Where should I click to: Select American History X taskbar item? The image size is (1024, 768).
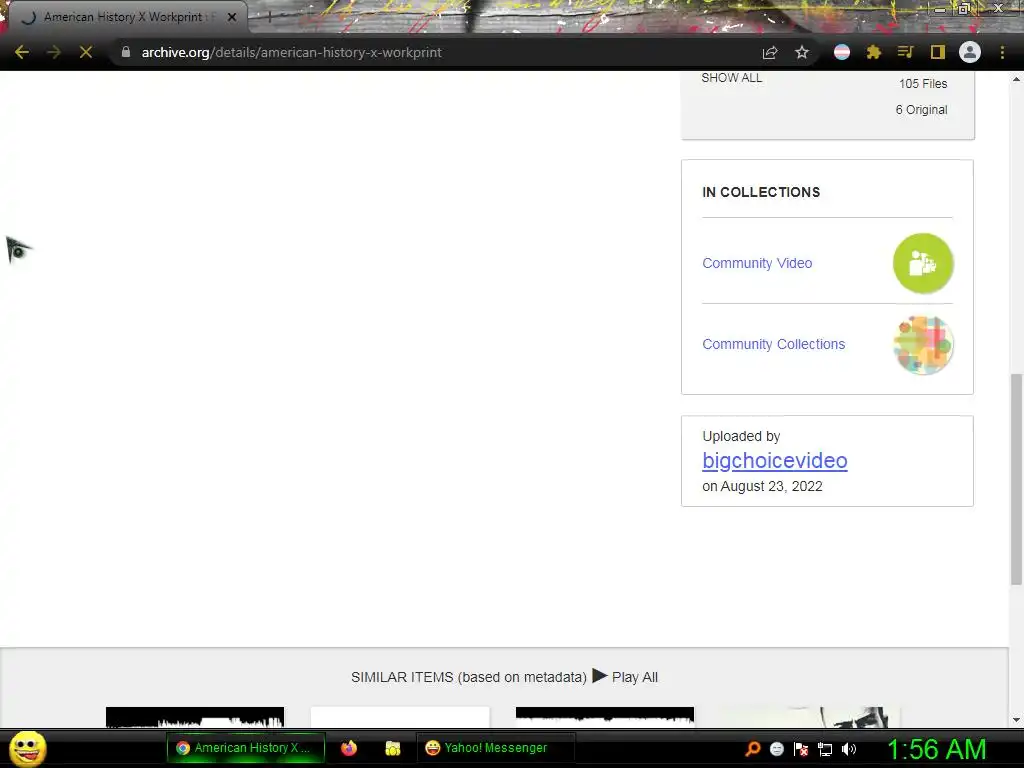pos(246,748)
